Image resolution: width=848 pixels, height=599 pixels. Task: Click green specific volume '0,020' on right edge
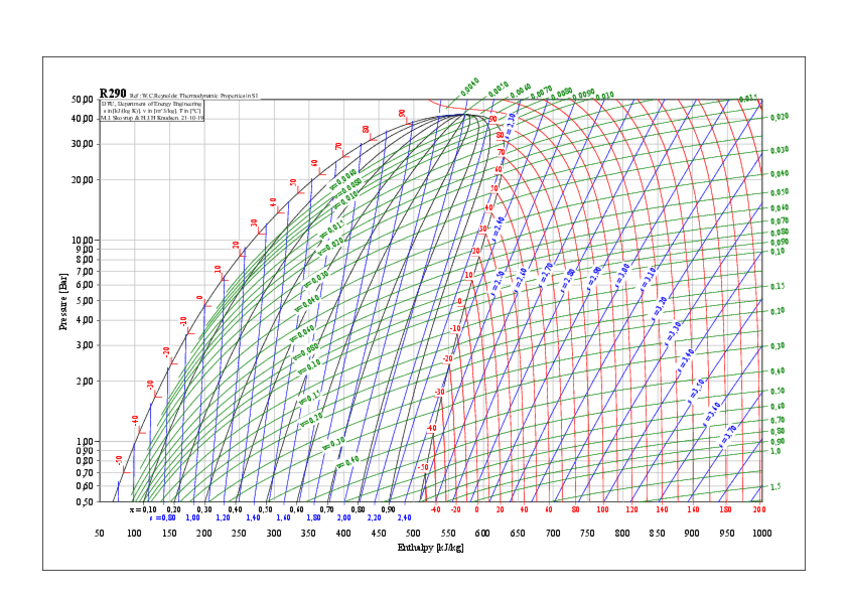point(779,117)
